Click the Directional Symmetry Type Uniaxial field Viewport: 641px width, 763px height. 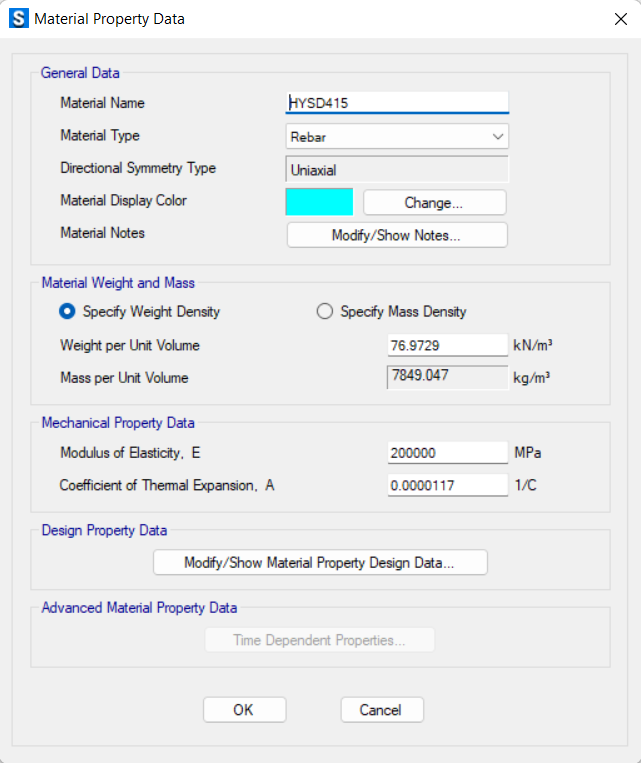pos(397,169)
